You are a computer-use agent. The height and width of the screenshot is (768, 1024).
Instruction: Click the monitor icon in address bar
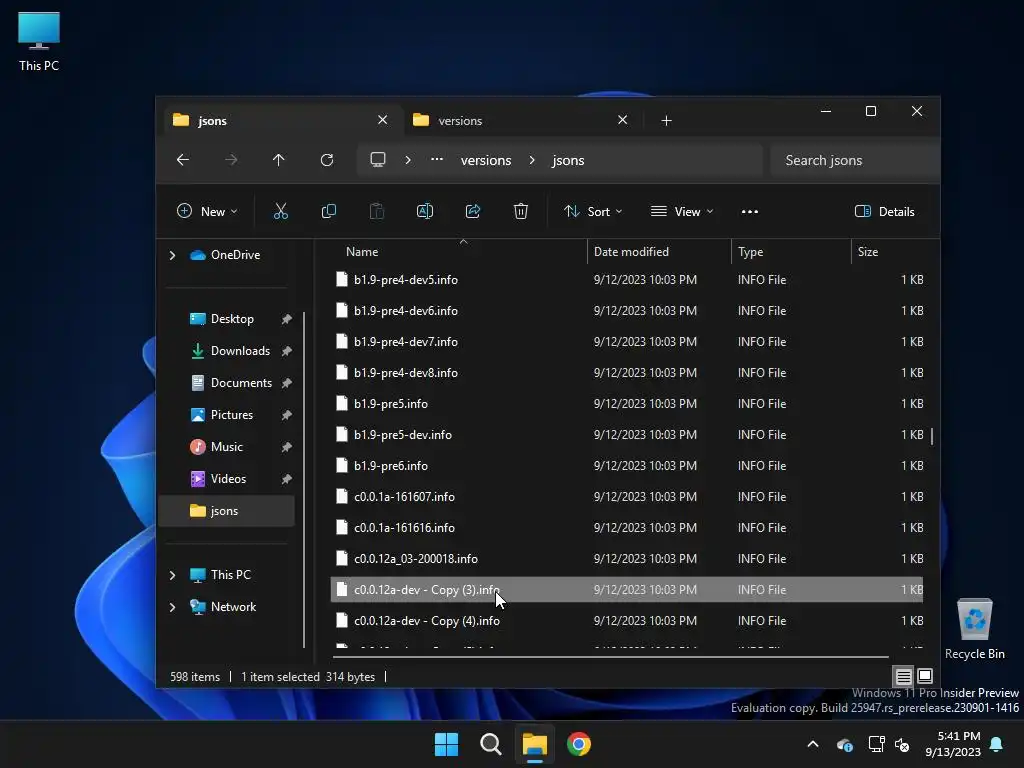pos(377,160)
